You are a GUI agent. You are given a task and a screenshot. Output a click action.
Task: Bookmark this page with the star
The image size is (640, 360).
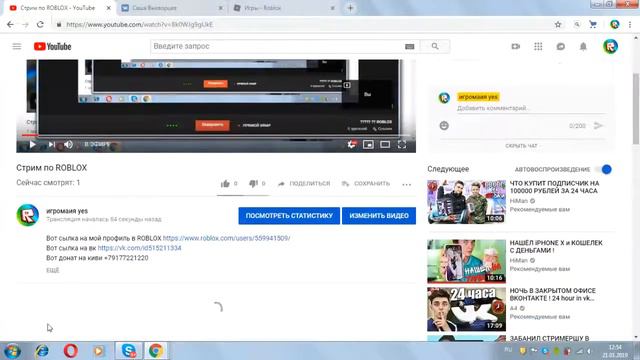point(558,24)
